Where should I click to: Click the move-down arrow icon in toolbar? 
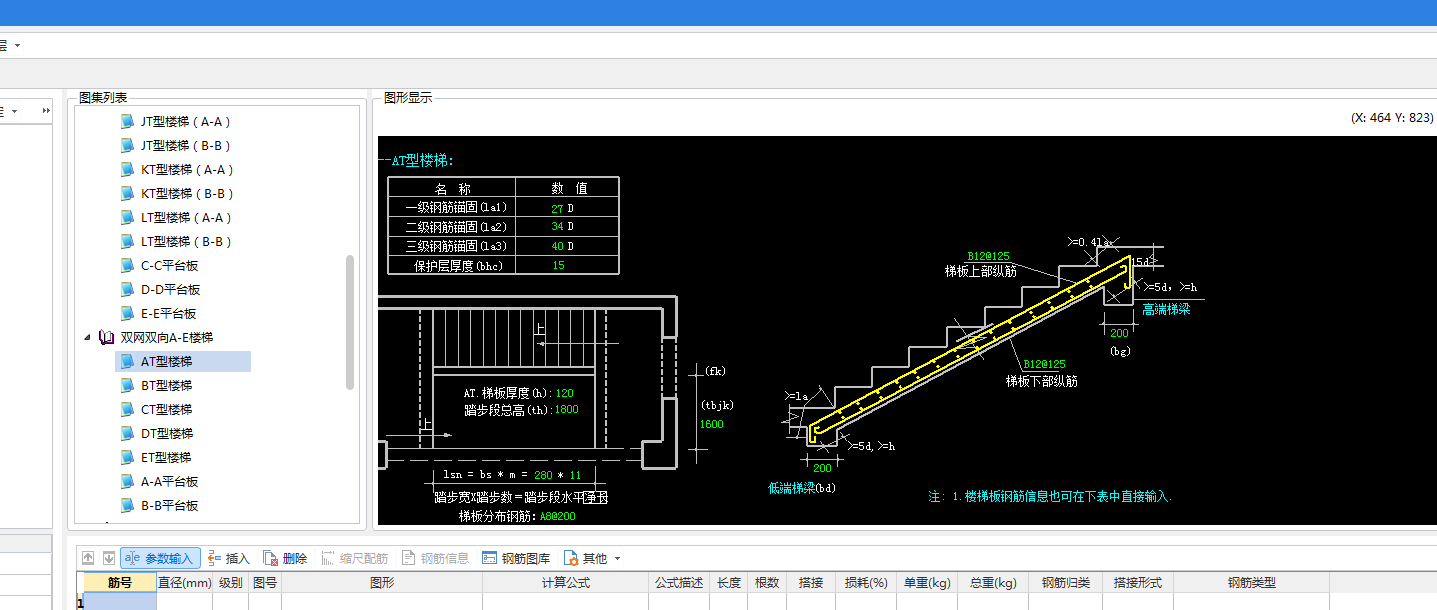pyautogui.click(x=108, y=558)
